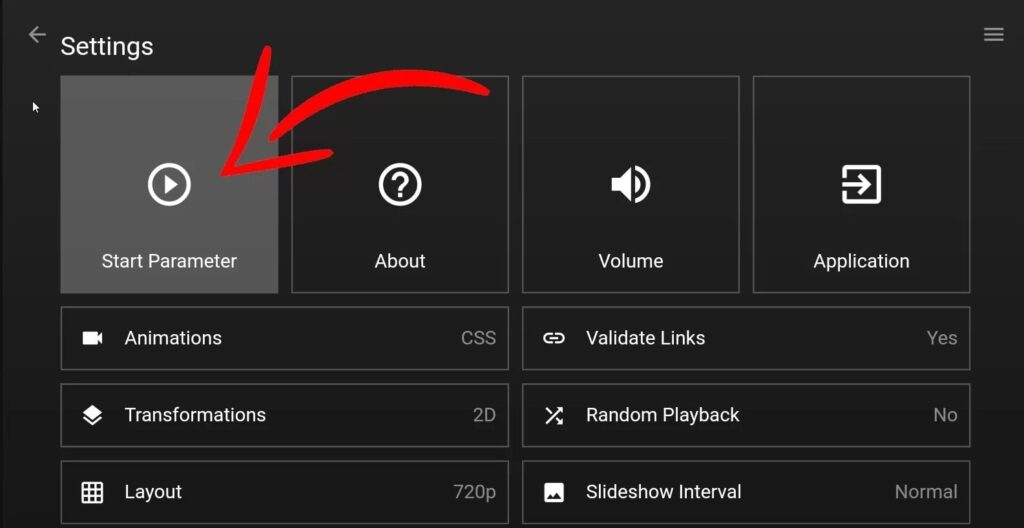Open the hamburger menu
This screenshot has width=1024, height=528.
pyautogui.click(x=993, y=35)
